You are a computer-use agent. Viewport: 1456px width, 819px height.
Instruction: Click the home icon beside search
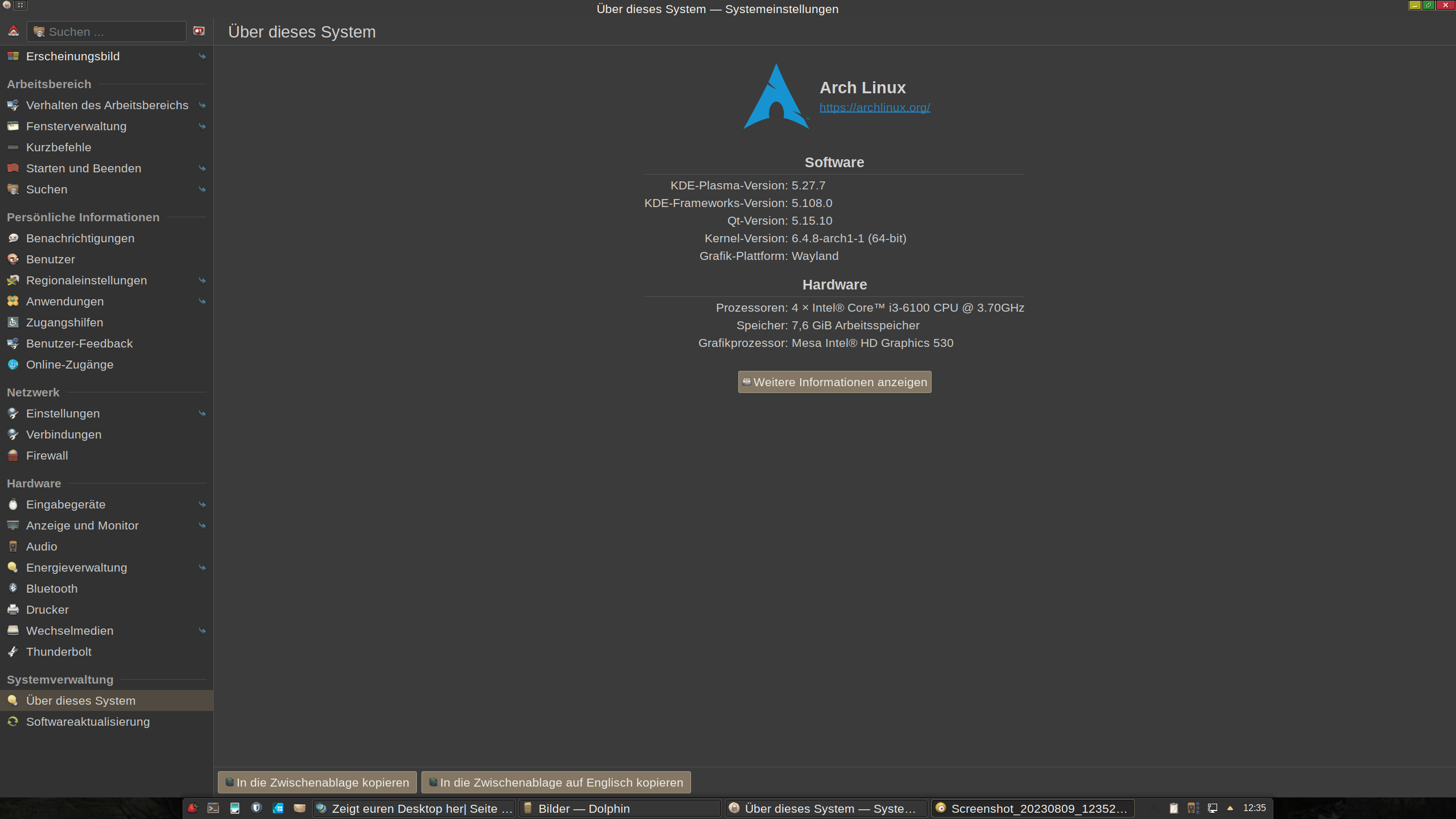click(x=14, y=31)
